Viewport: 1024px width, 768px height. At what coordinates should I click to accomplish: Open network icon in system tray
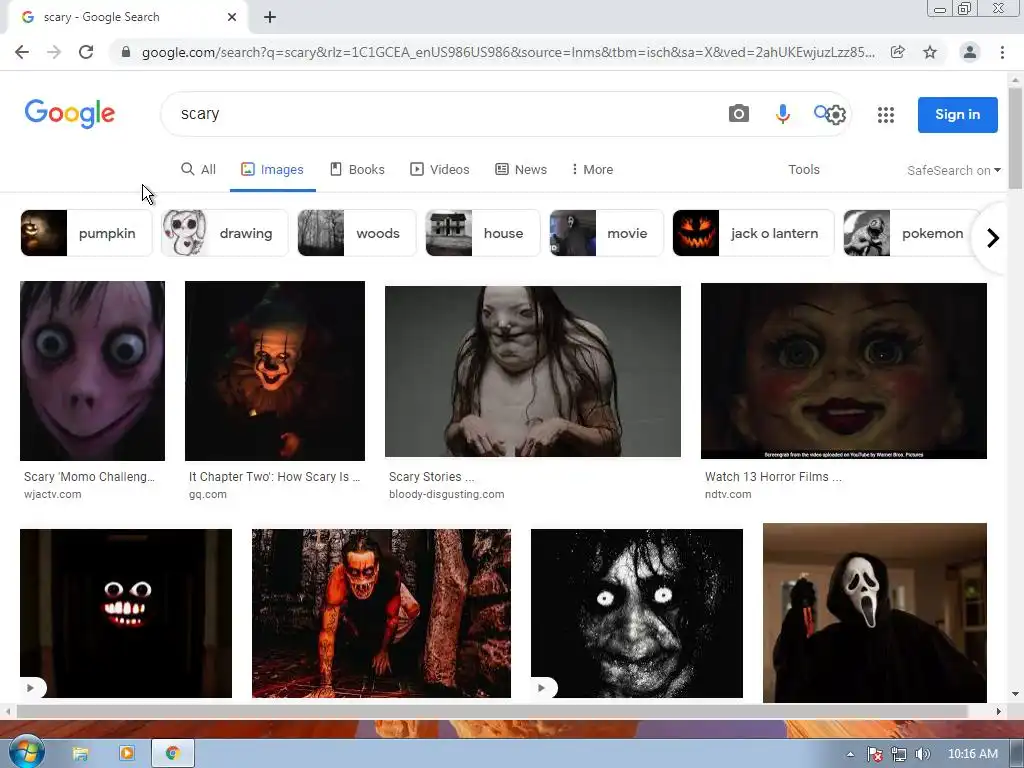[x=899, y=754]
